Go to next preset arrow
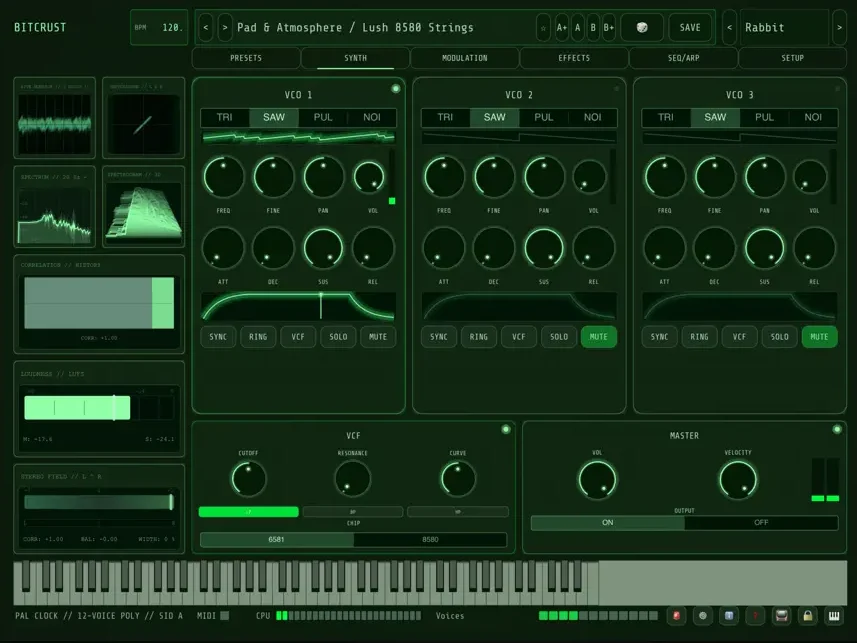The image size is (857, 643). pyautogui.click(x=225, y=27)
